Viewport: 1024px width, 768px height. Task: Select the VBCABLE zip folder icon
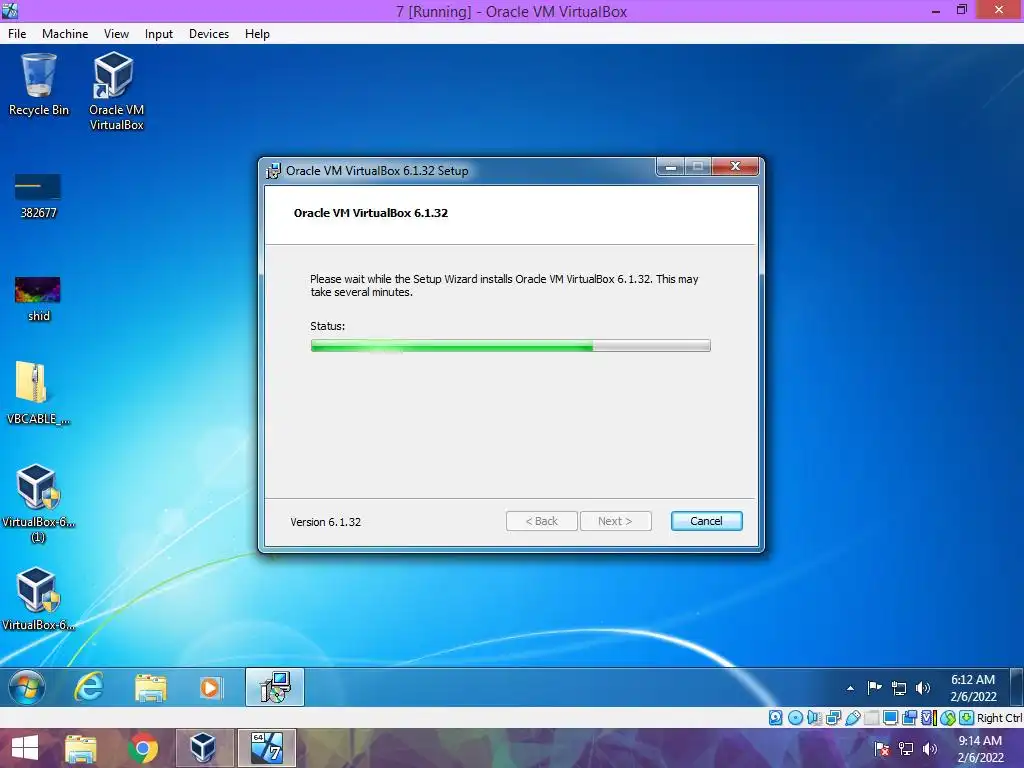[39, 393]
